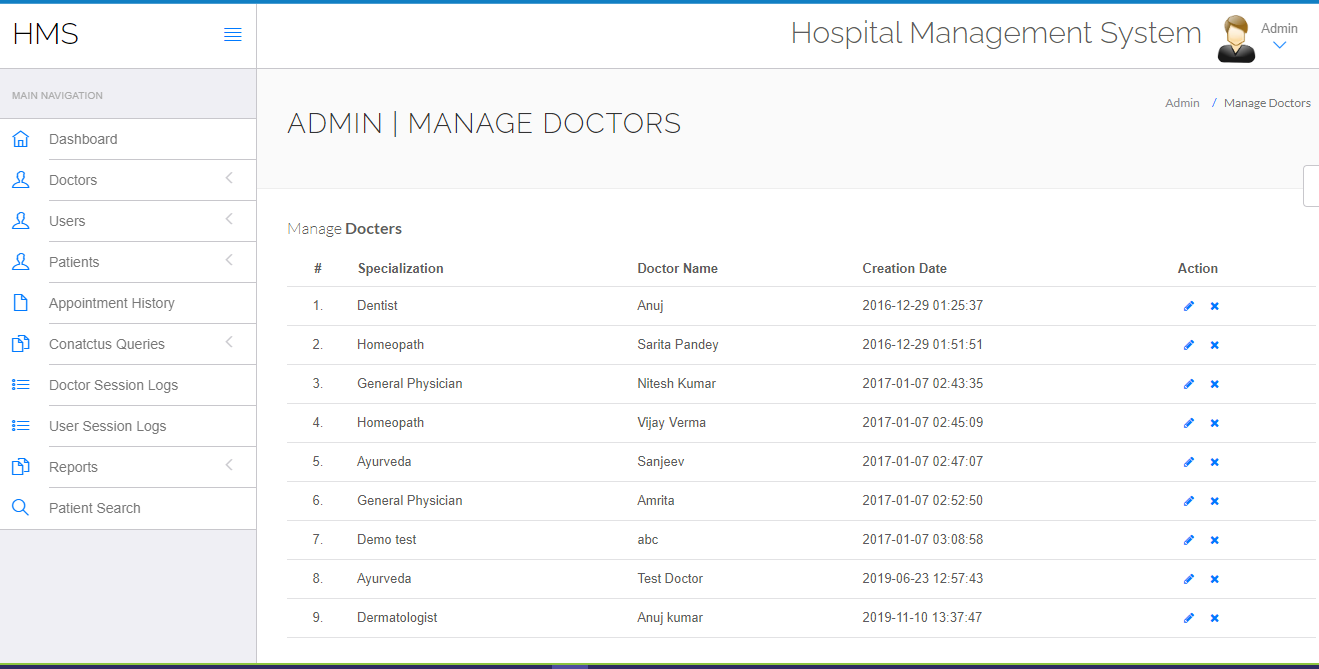Expand Conatctus Queries submenu chevron
The image size is (1319, 669).
coord(229,342)
